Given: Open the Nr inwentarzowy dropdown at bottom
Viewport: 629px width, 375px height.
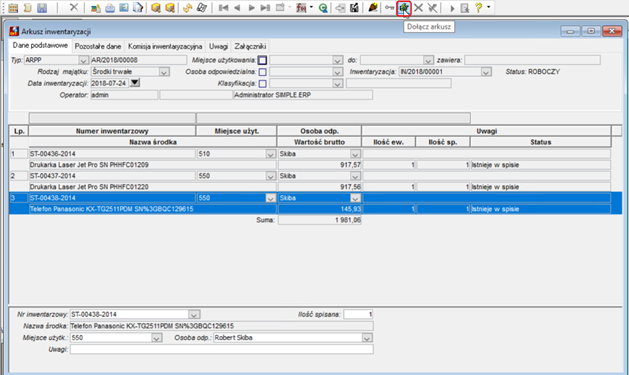Looking at the screenshot, I should point(194,315).
